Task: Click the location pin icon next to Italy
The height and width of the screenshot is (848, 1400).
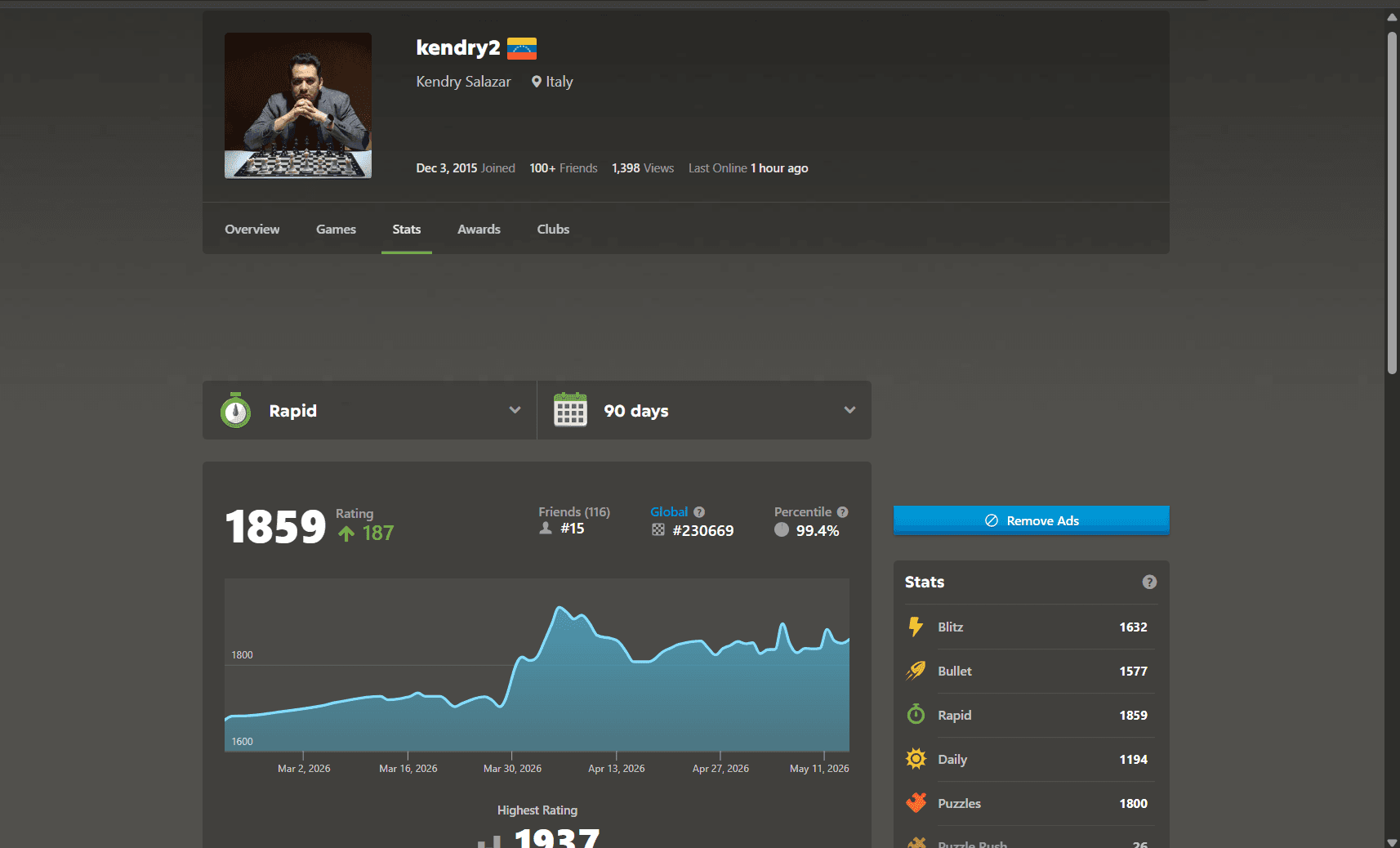Action: pyautogui.click(x=537, y=82)
